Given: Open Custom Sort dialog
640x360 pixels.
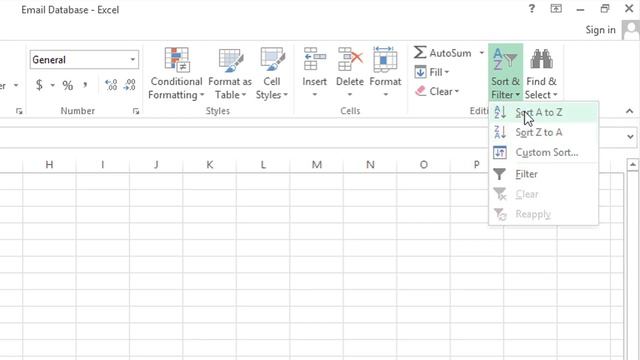Looking at the screenshot, I should (543, 152).
